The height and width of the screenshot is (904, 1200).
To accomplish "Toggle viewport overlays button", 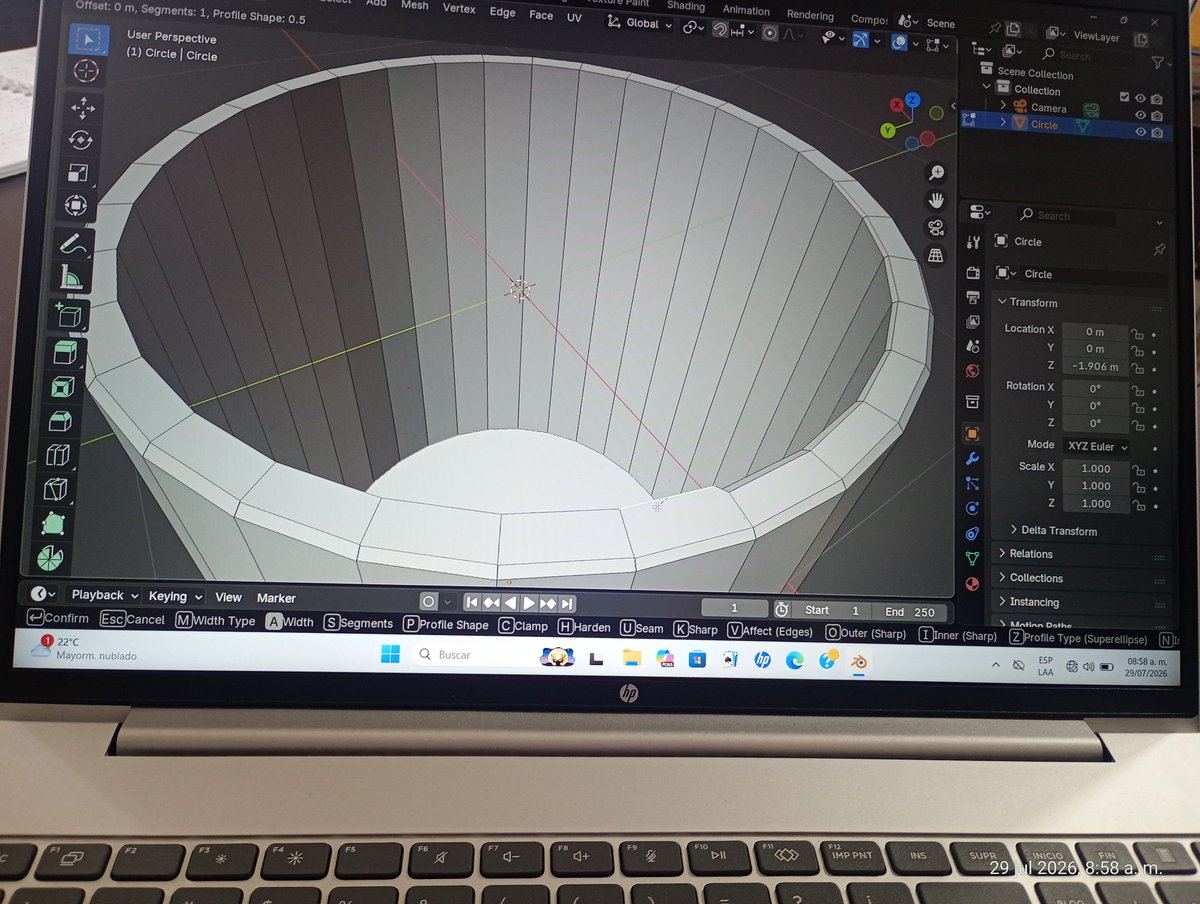I will coord(900,42).
